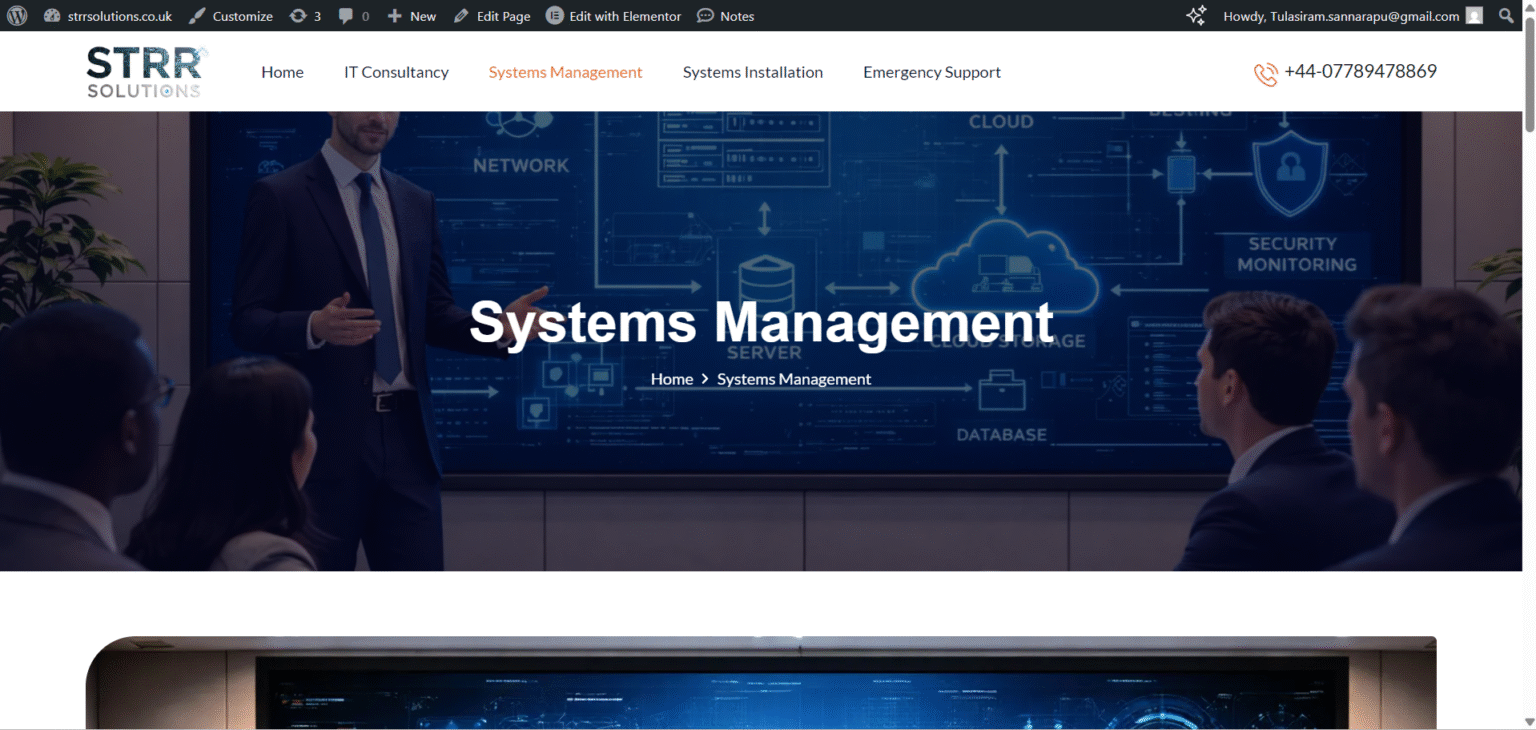The image size is (1536, 730).
Task: Click the STRR Solutions logo
Action: coord(146,71)
